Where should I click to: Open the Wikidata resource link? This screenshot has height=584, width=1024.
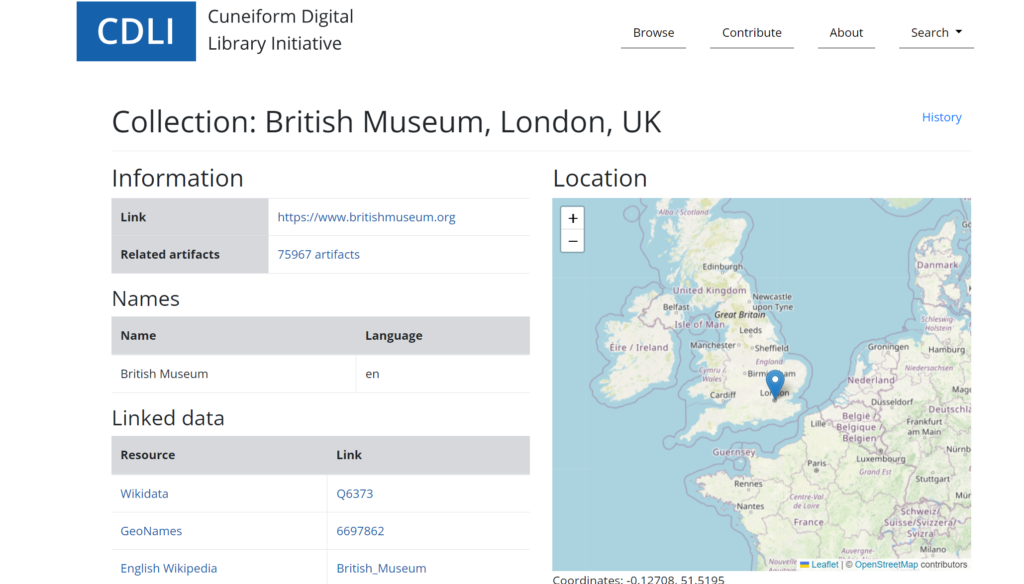pyautogui.click(x=144, y=493)
